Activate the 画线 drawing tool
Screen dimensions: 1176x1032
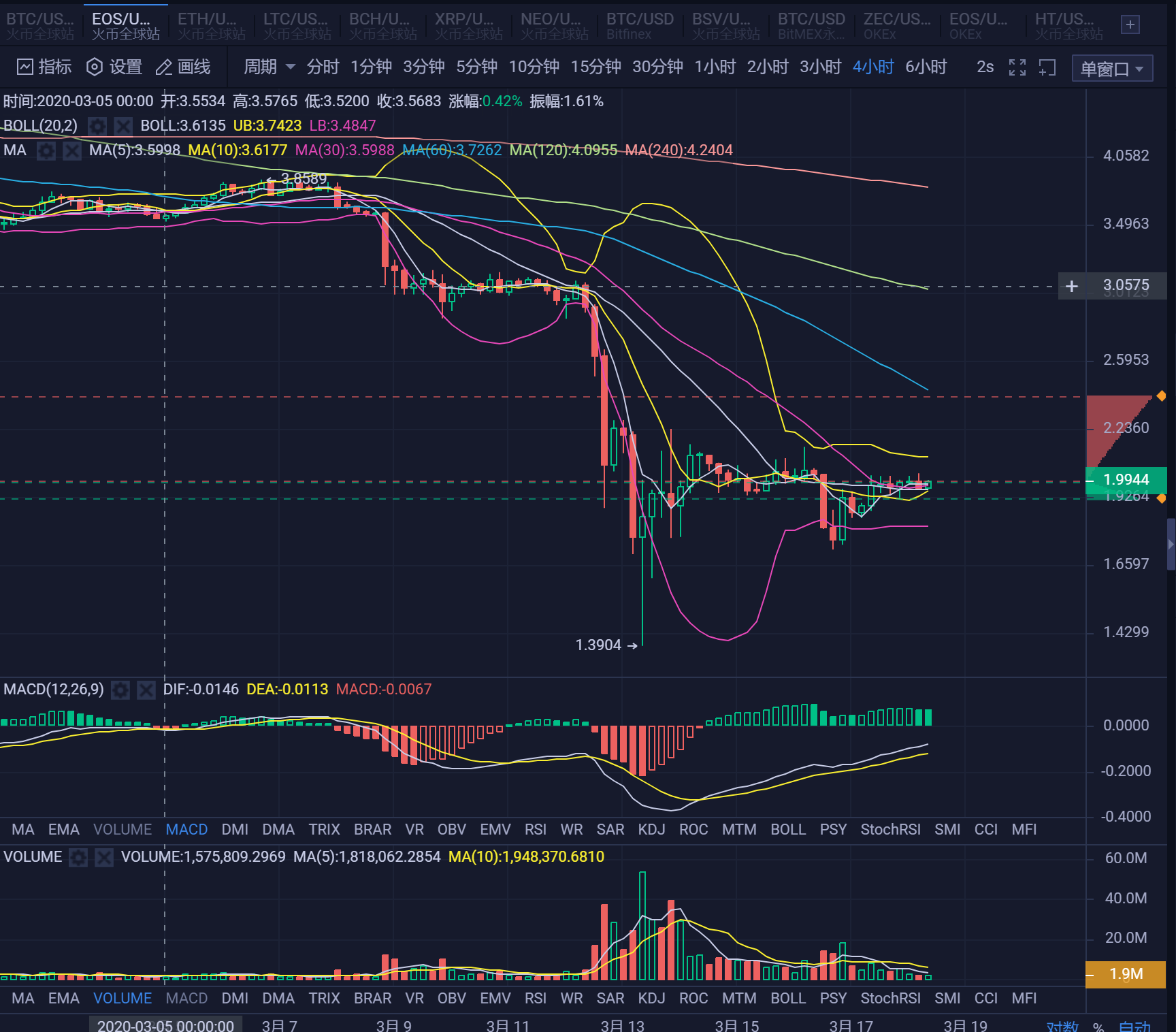coord(183,67)
